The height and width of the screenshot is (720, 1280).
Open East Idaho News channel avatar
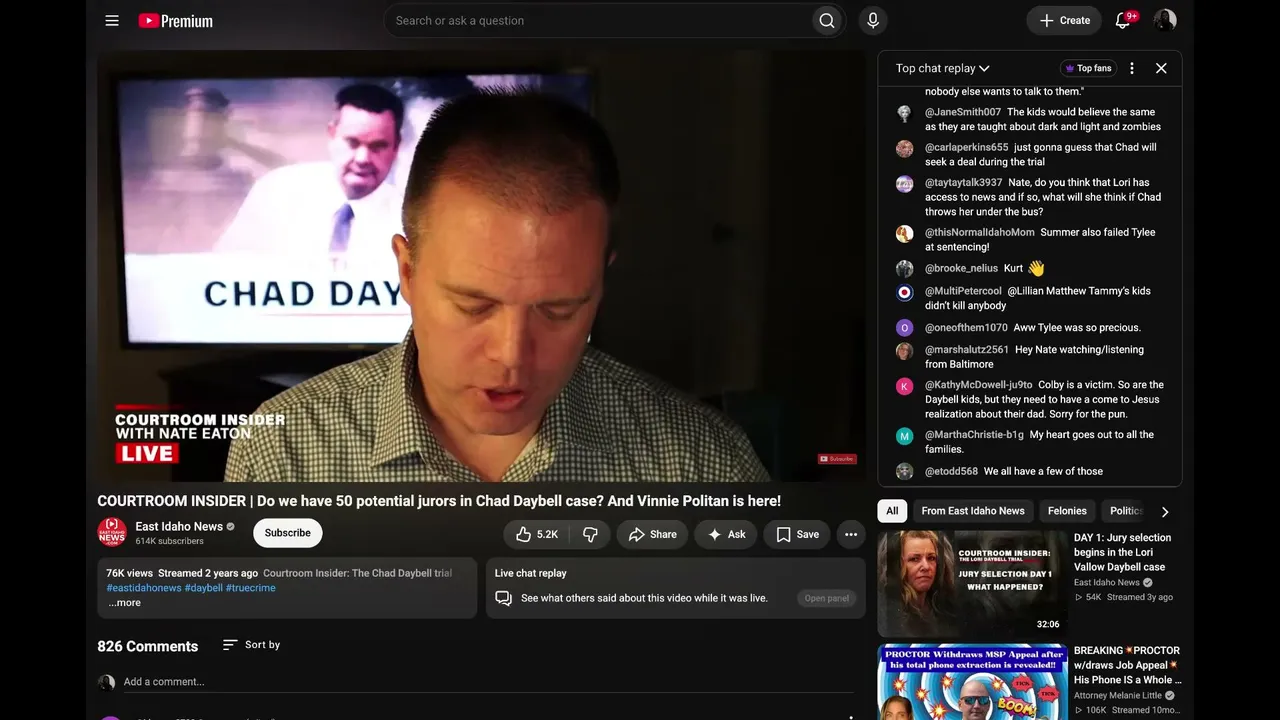pyautogui.click(x=112, y=532)
